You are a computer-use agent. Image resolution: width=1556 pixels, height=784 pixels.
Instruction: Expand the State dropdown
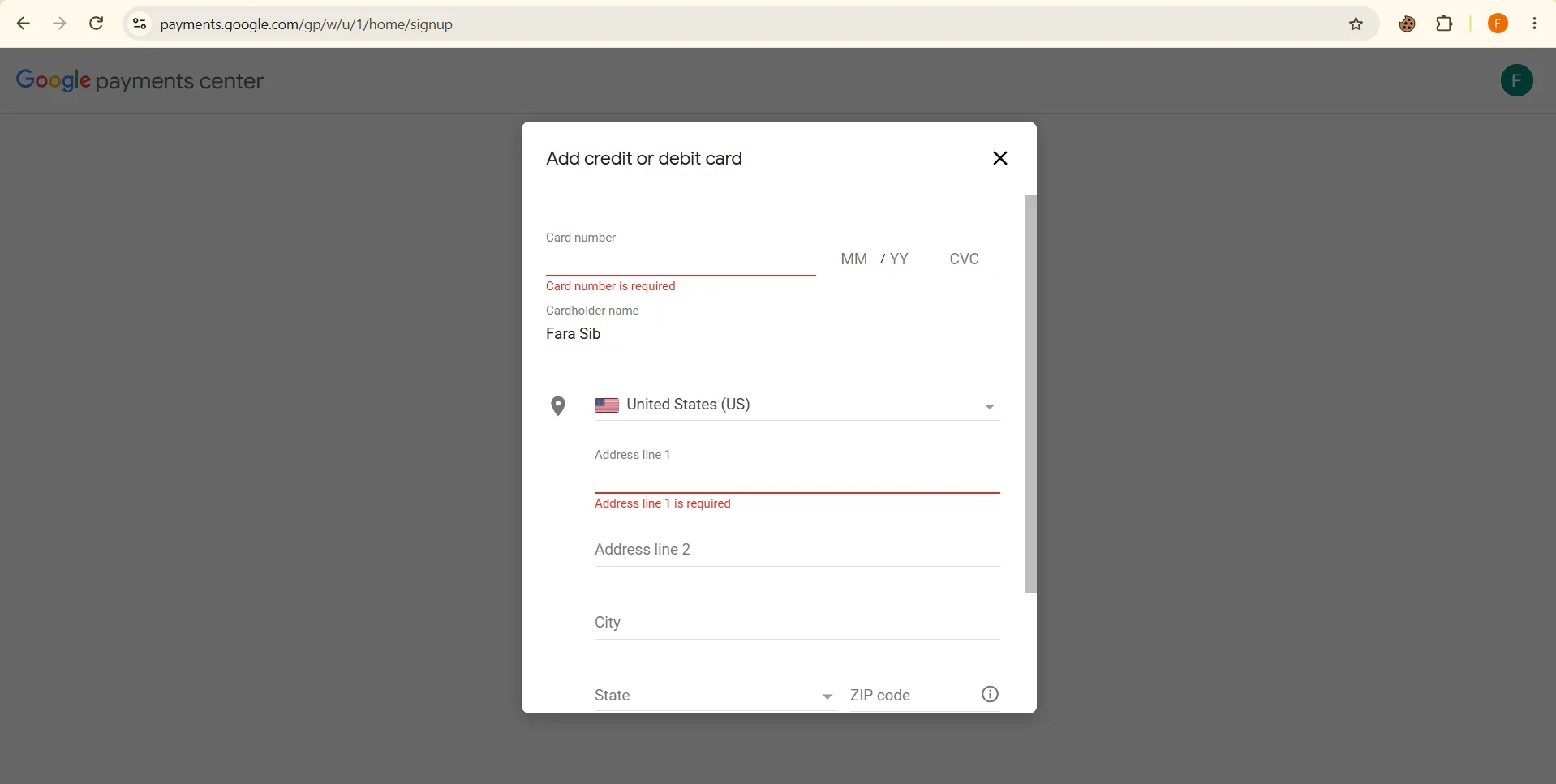point(716,696)
